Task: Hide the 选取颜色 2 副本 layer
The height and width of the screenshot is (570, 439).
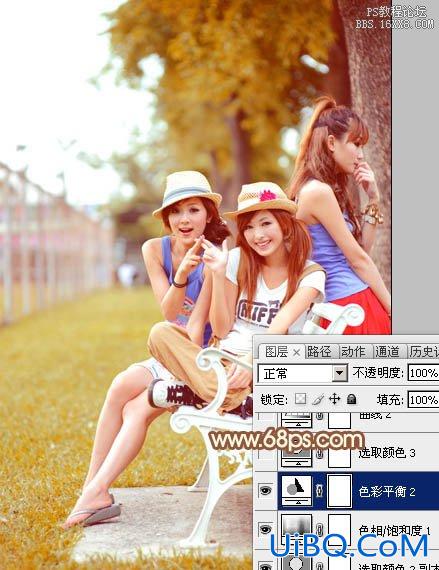Action: [266, 565]
